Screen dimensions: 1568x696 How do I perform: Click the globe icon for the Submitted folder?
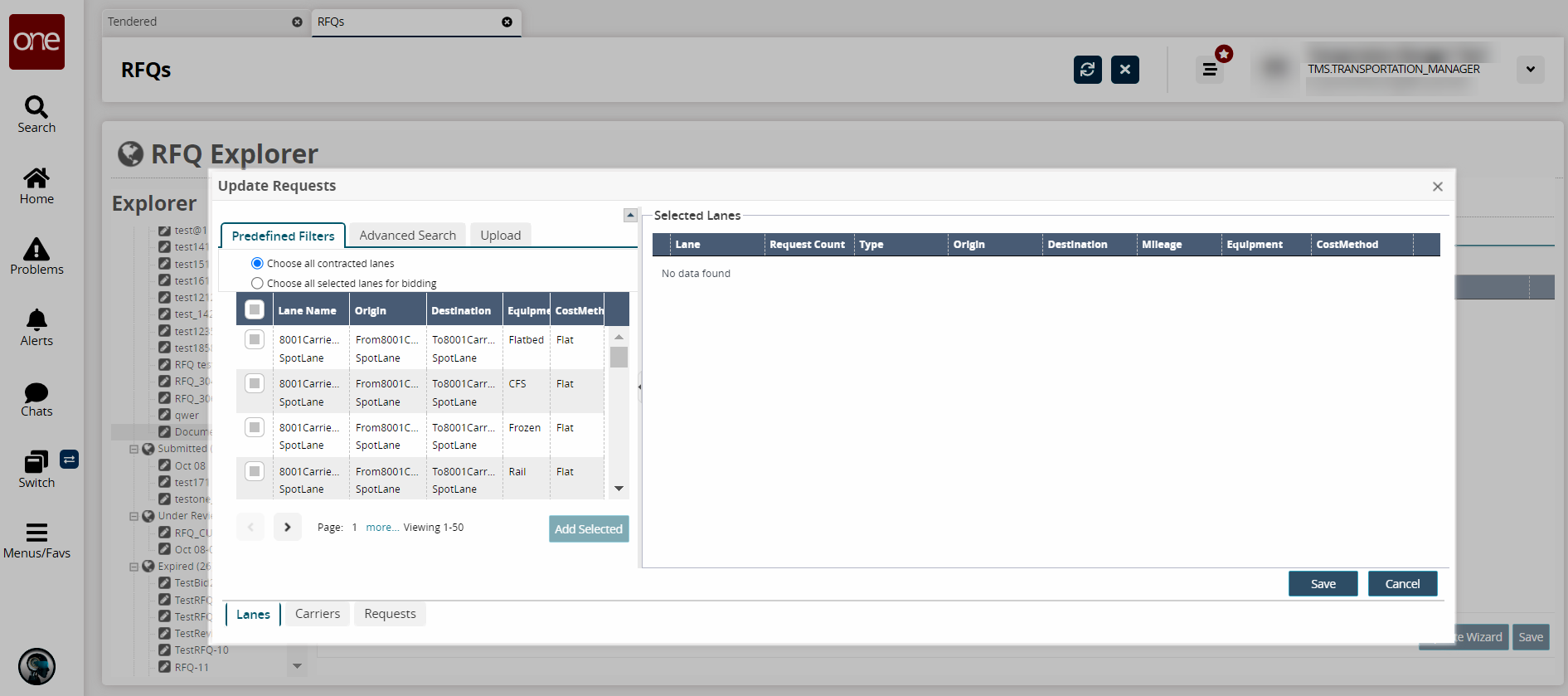click(x=148, y=449)
